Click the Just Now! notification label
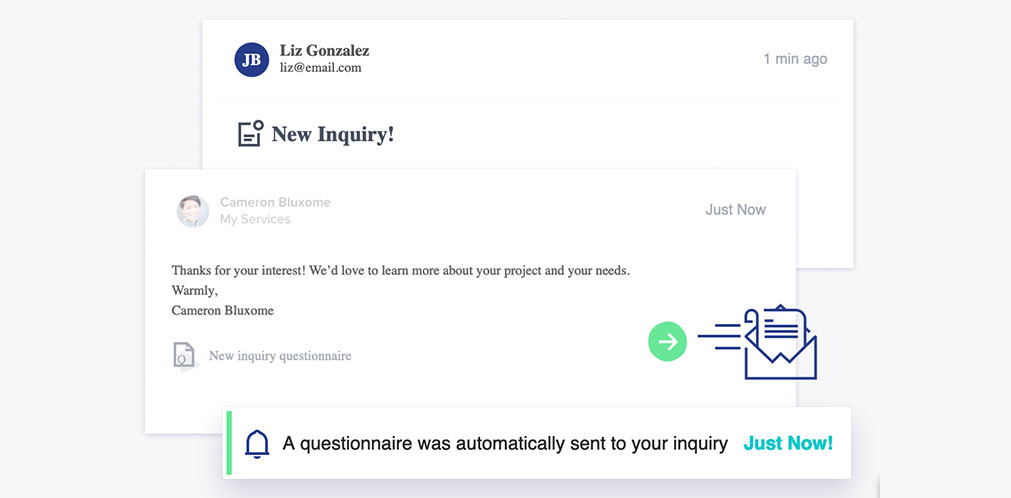The width and height of the screenshot is (1011, 498). pos(788,443)
